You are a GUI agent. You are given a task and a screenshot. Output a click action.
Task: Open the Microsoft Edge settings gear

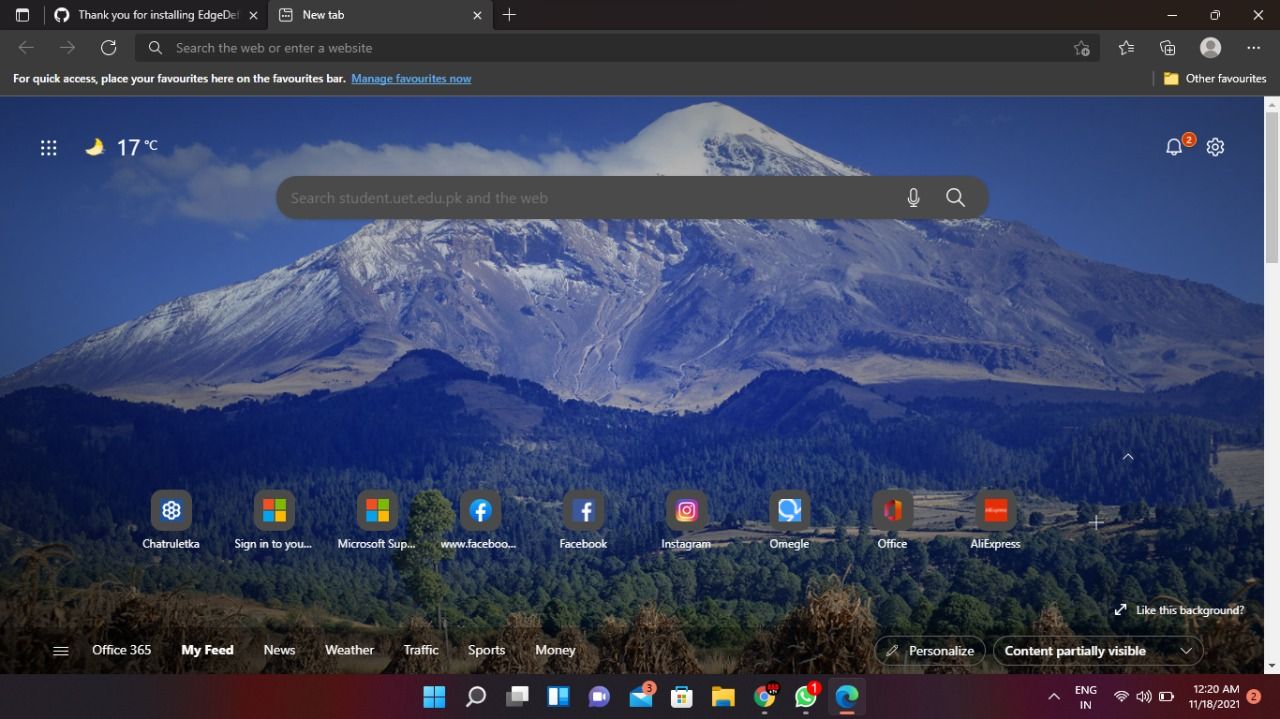(1215, 146)
